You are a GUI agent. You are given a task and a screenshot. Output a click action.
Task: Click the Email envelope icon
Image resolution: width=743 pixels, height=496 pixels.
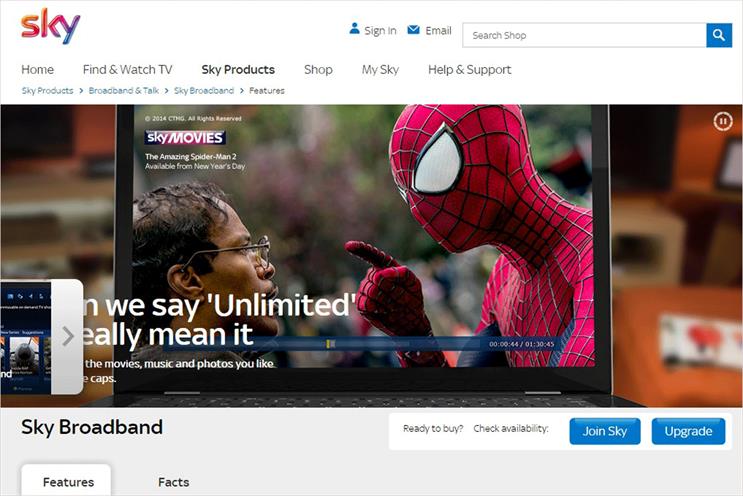pyautogui.click(x=413, y=30)
